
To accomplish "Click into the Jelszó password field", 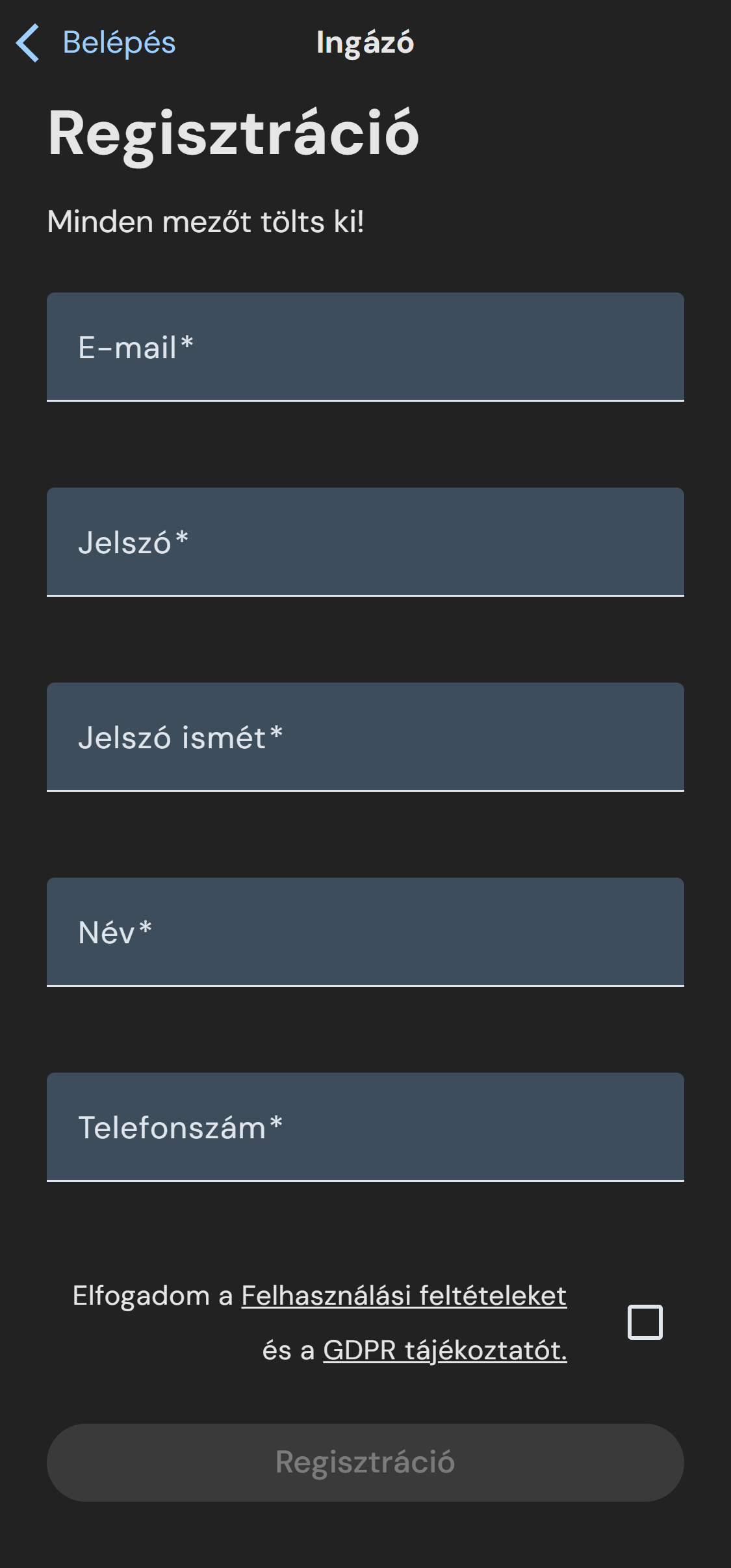I will coord(365,542).
